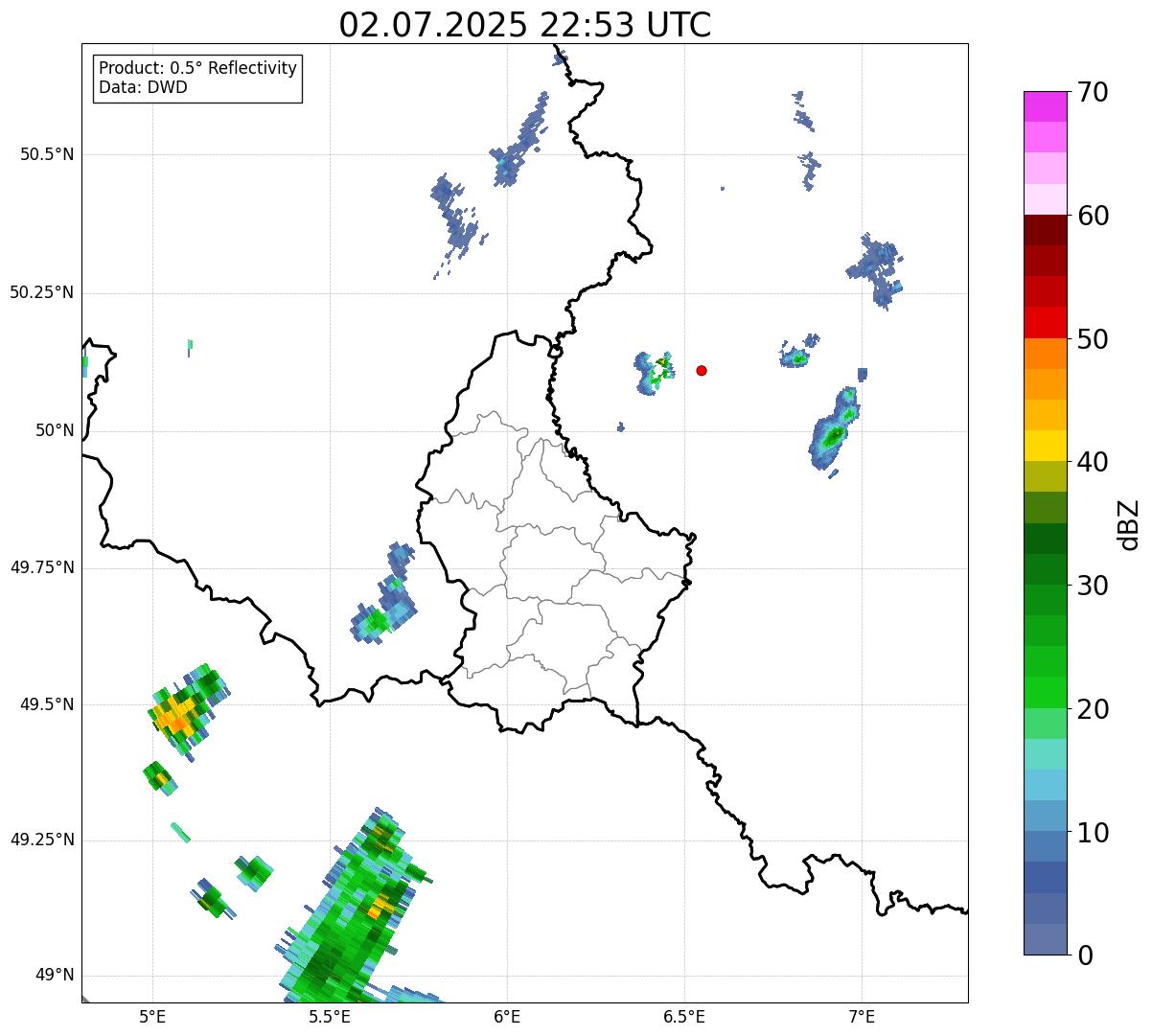Click the 70 tick on the colorbar
Image resolution: width=1152 pixels, height=1036 pixels.
click(1092, 92)
